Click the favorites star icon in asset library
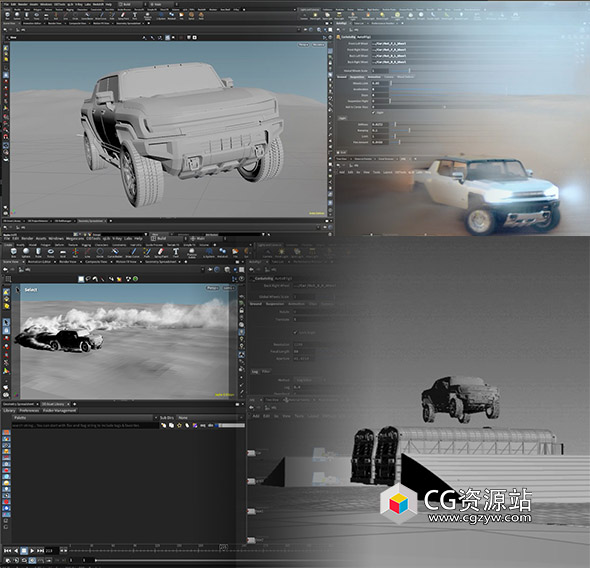This screenshot has width=590, height=568. (179, 425)
